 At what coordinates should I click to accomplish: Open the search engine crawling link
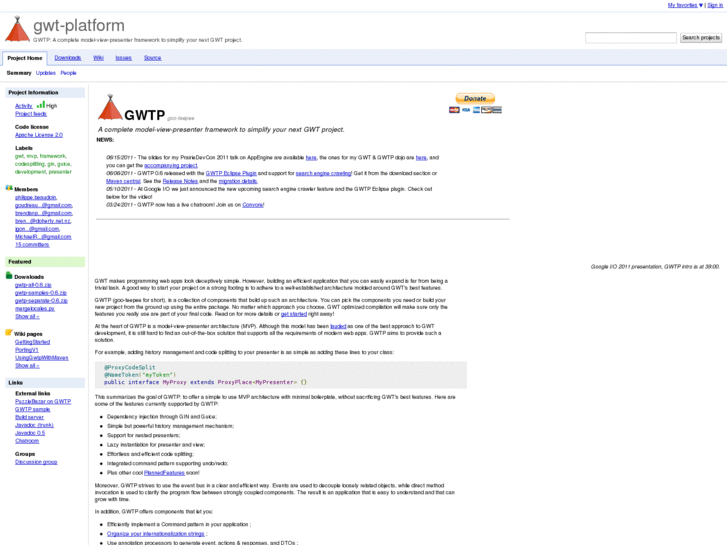pyautogui.click(x=324, y=173)
